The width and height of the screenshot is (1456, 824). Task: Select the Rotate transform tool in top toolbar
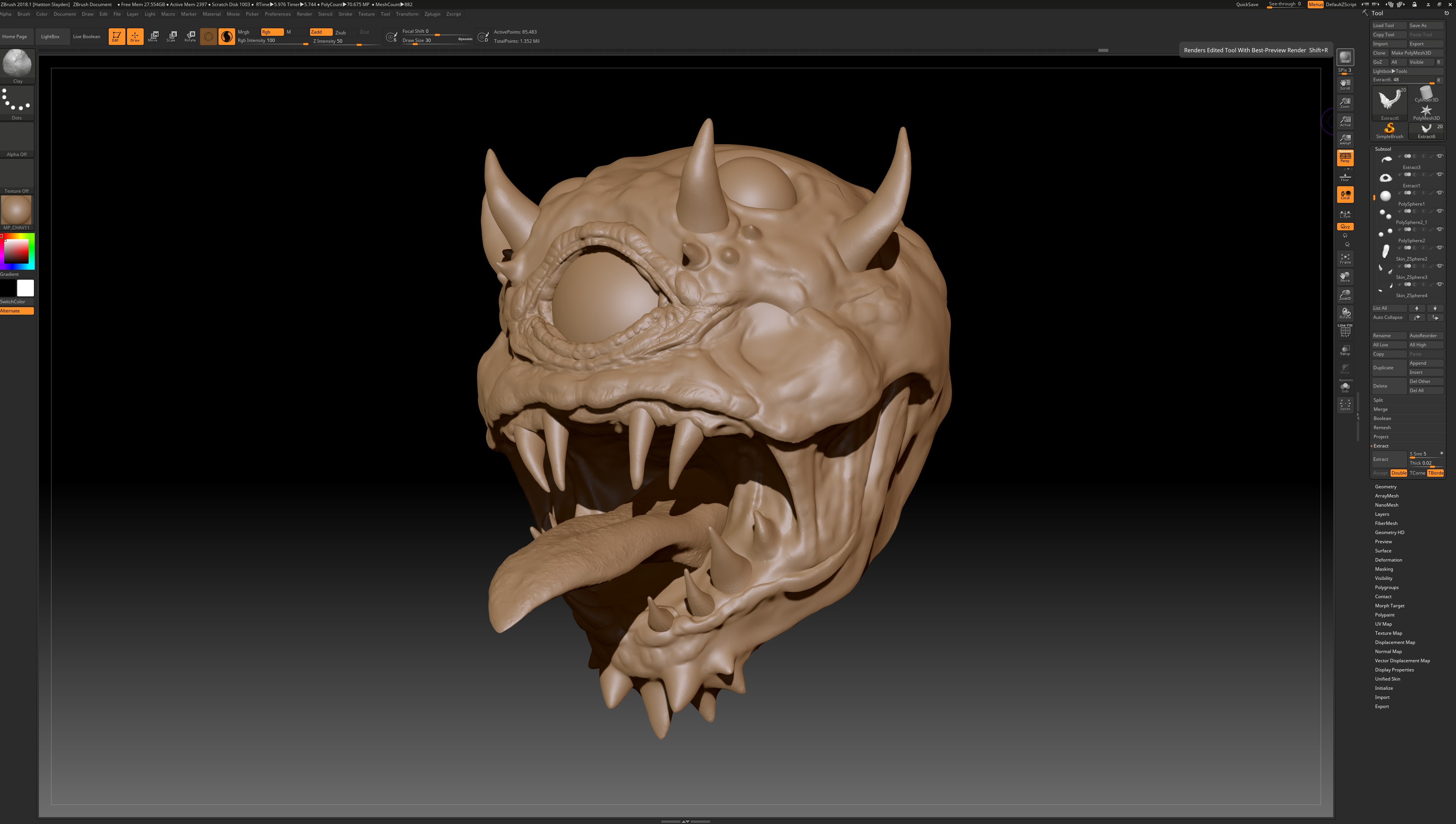[x=190, y=36]
